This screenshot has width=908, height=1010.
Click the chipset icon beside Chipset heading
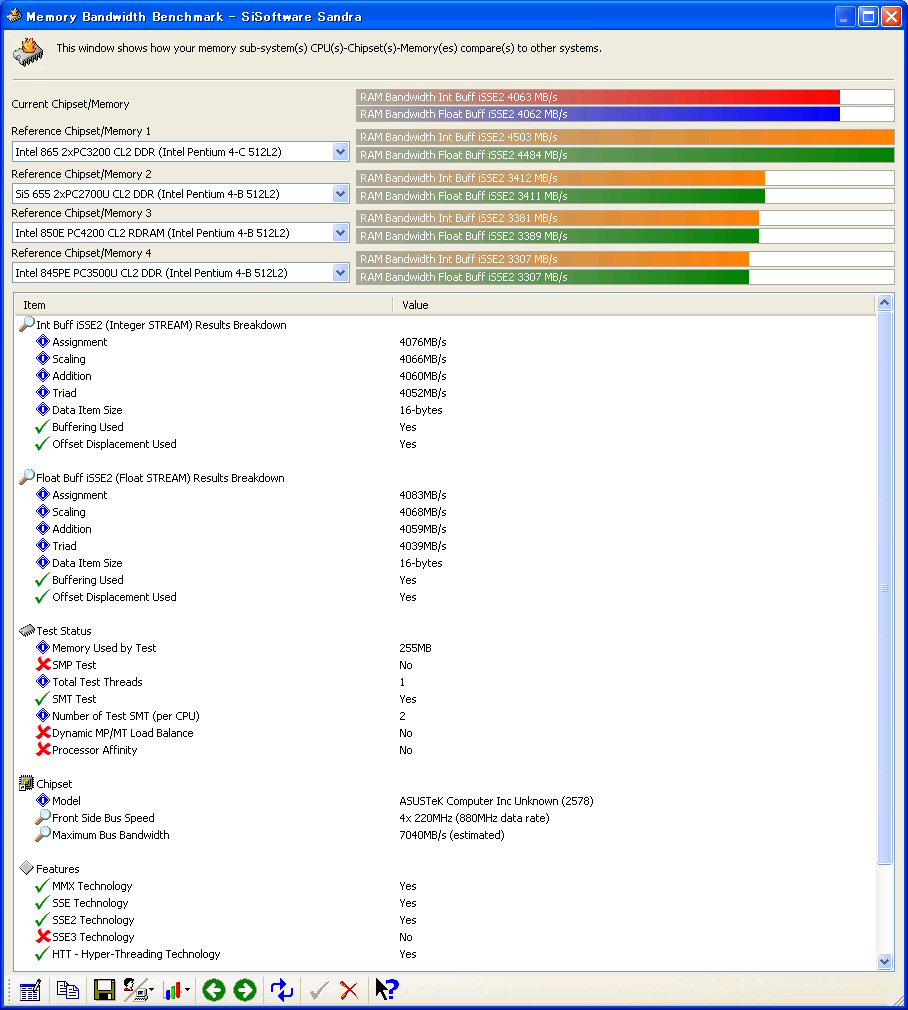[26, 783]
